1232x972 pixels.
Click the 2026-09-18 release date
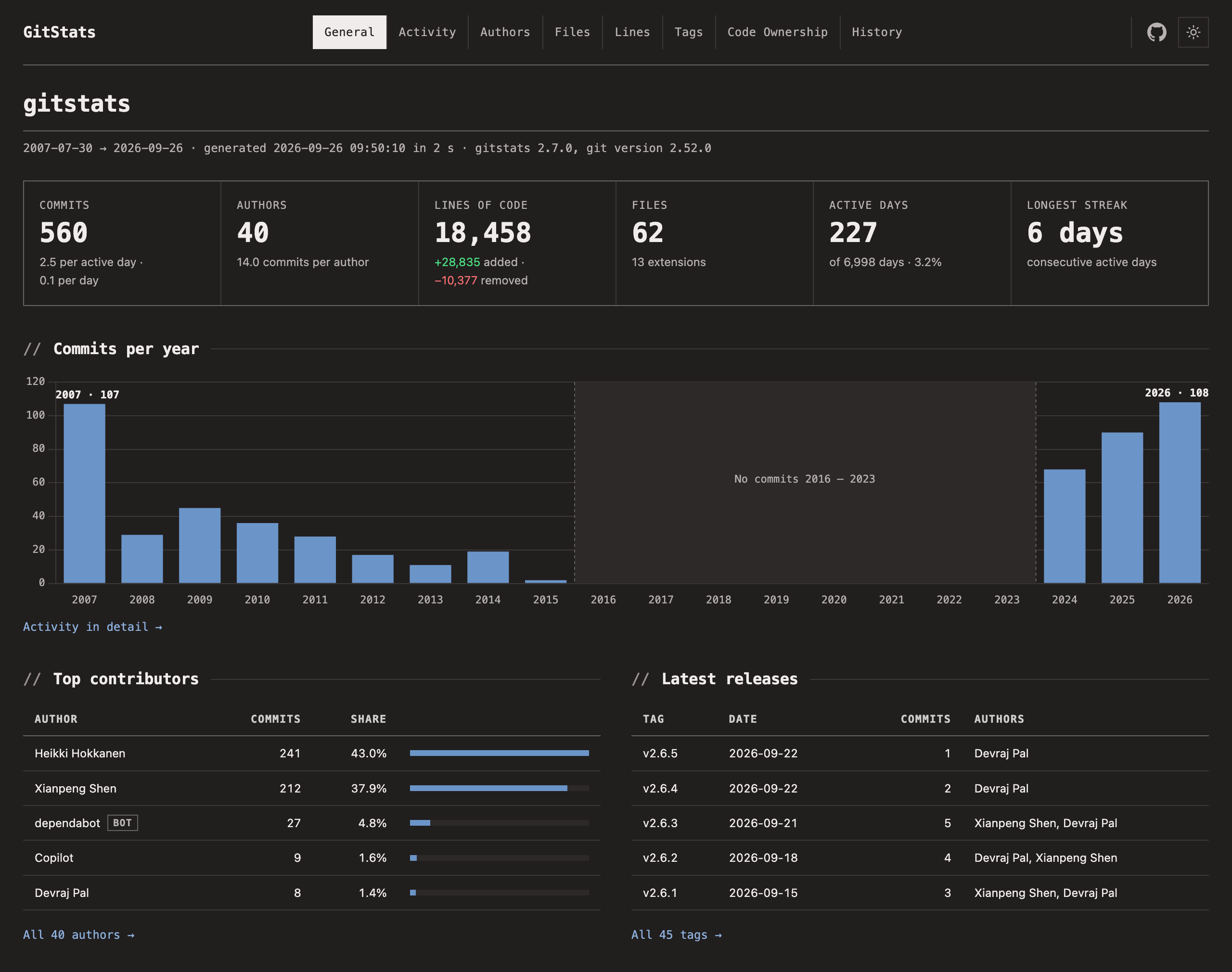pos(763,857)
